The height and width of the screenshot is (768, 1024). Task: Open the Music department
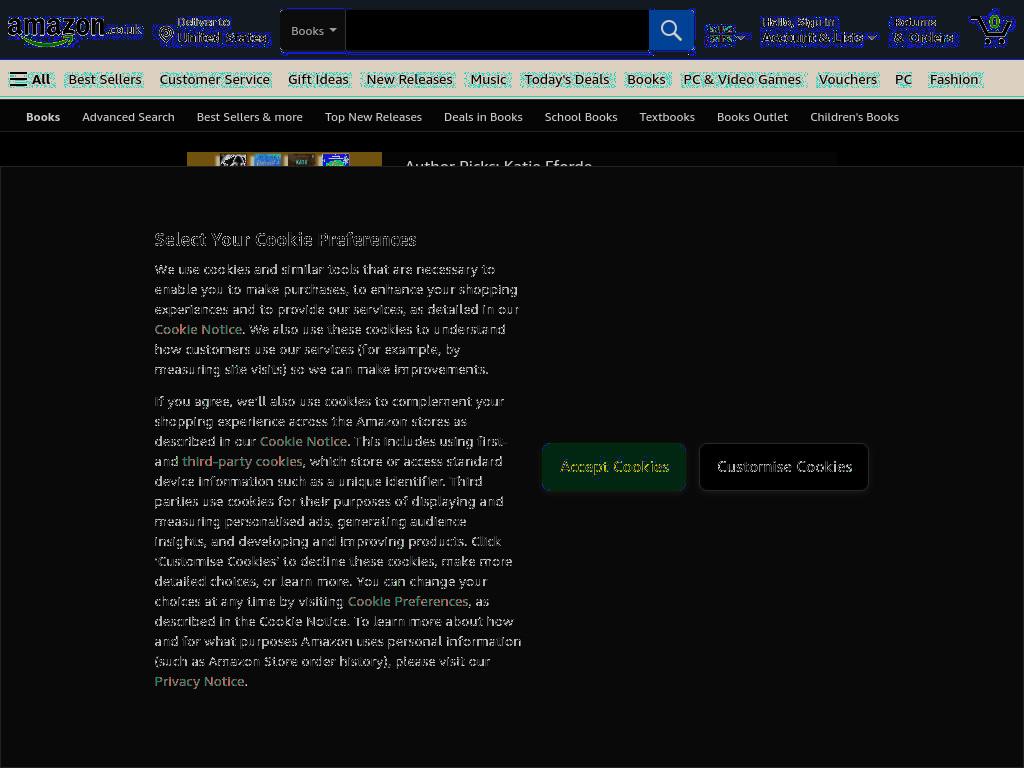tap(488, 80)
